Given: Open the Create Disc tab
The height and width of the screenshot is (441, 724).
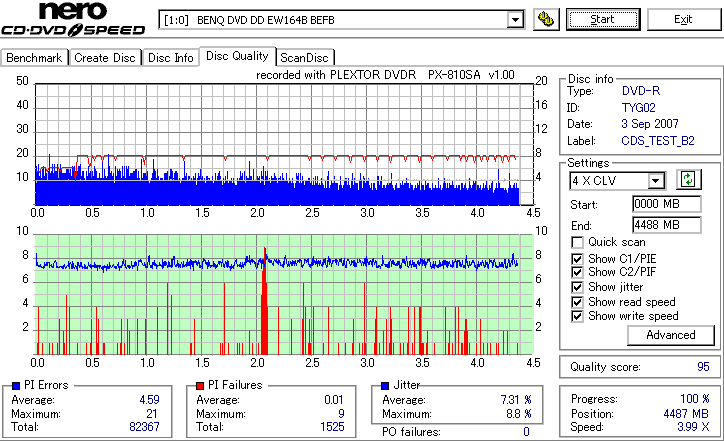Looking at the screenshot, I should tap(105, 58).
